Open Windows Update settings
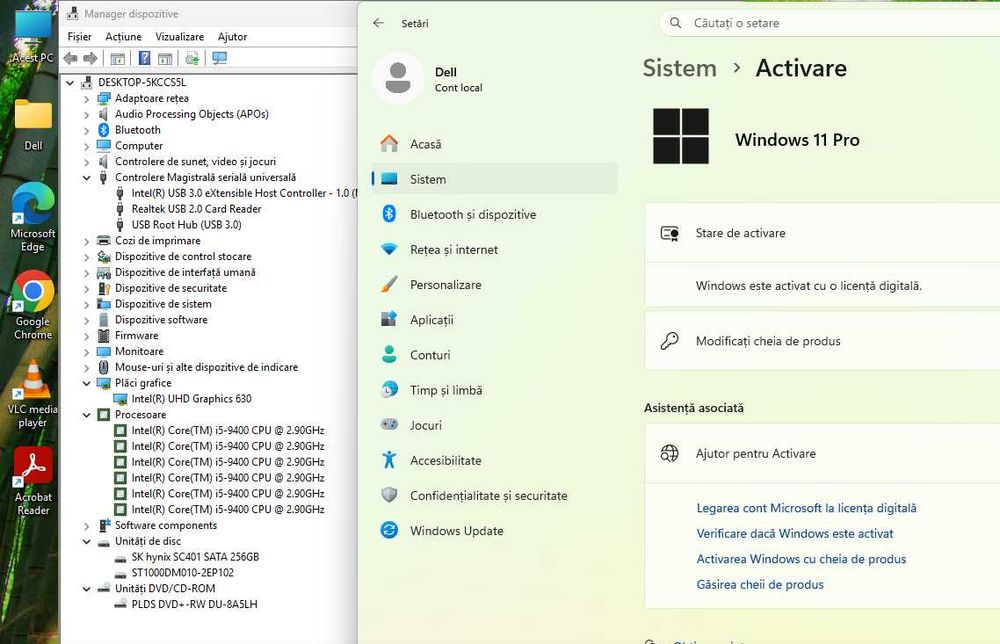This screenshot has height=644, width=1000. pos(494,530)
